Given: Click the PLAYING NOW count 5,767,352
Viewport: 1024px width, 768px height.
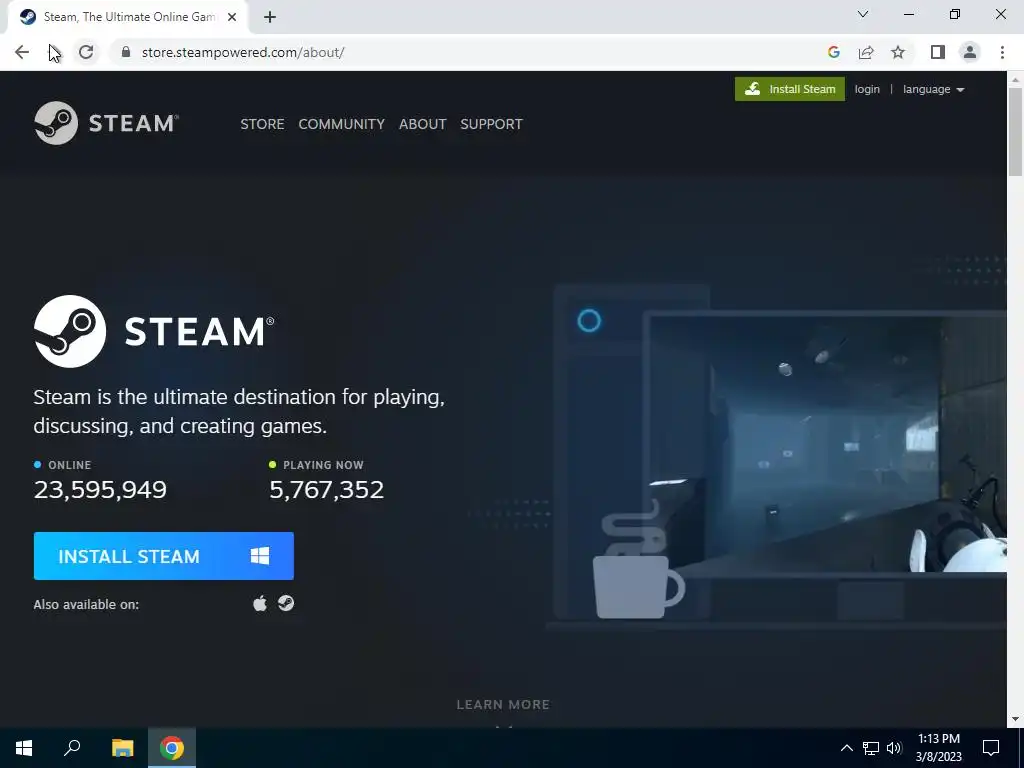Looking at the screenshot, I should (x=327, y=489).
